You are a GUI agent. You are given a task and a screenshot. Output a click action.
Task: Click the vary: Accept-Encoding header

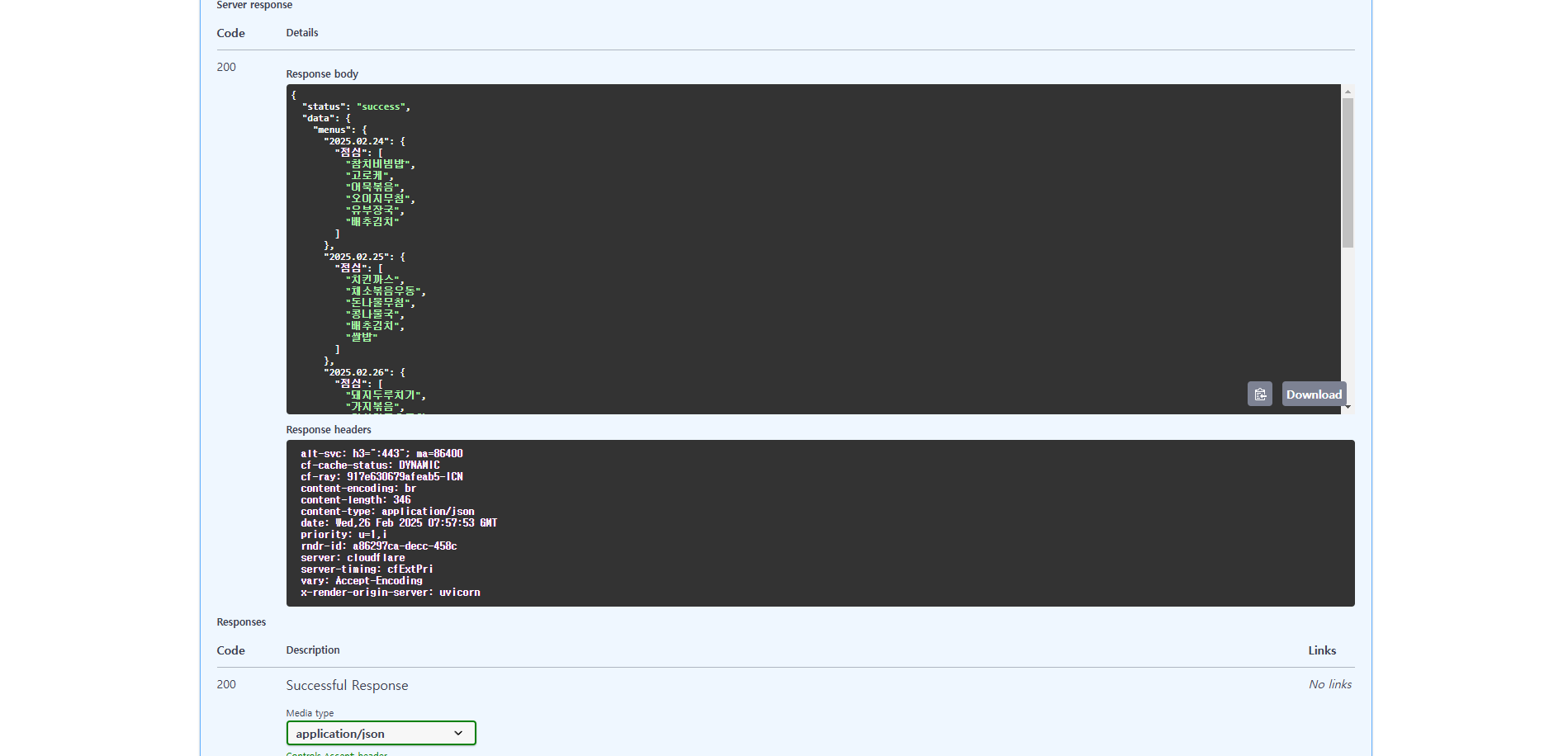(362, 580)
